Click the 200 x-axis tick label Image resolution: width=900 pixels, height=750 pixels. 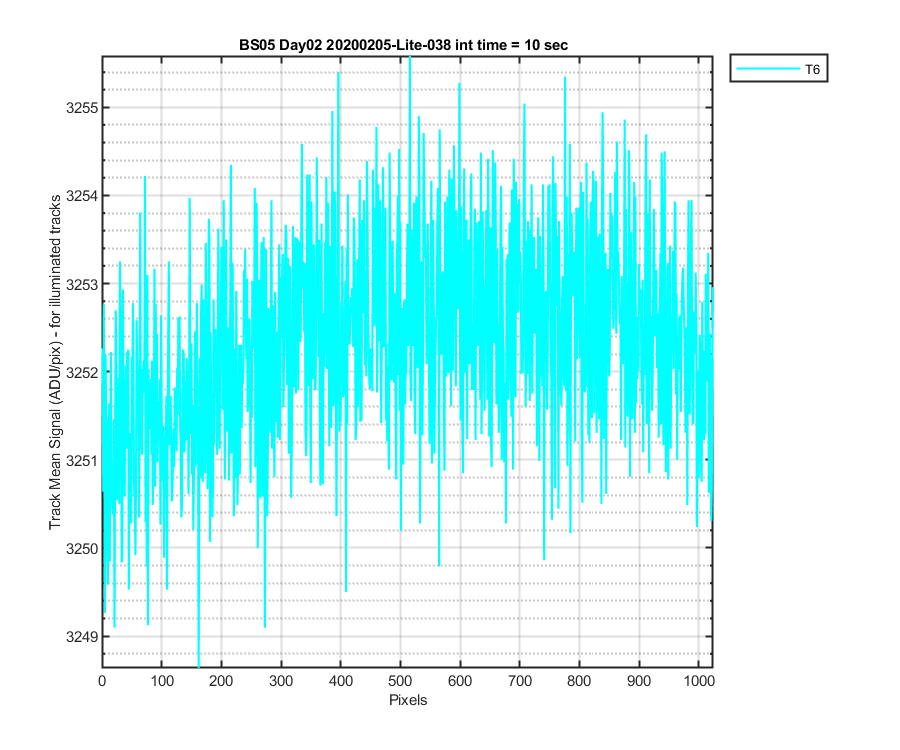coord(221,681)
